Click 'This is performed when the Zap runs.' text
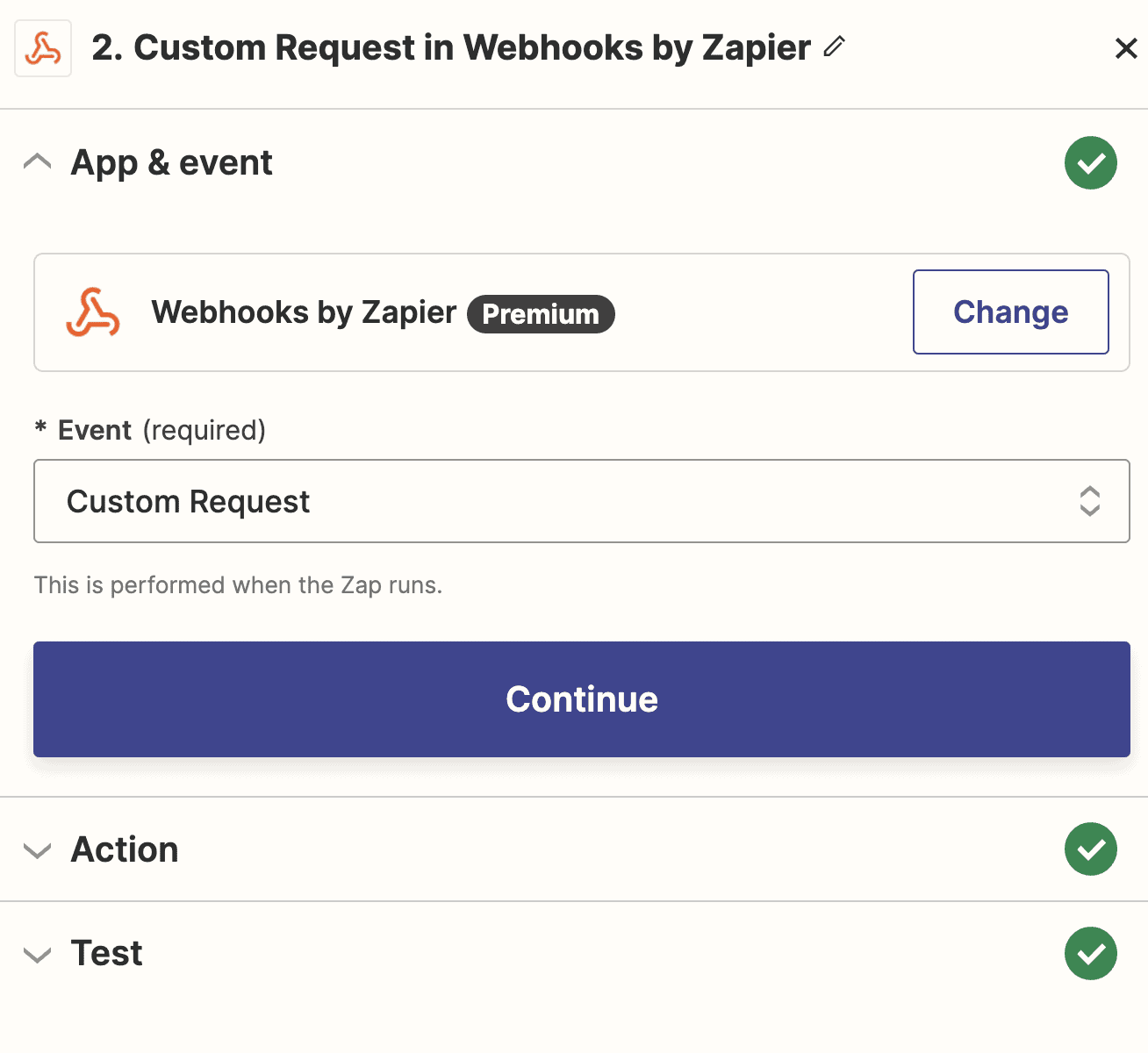The image size is (1148, 1053). tap(238, 585)
